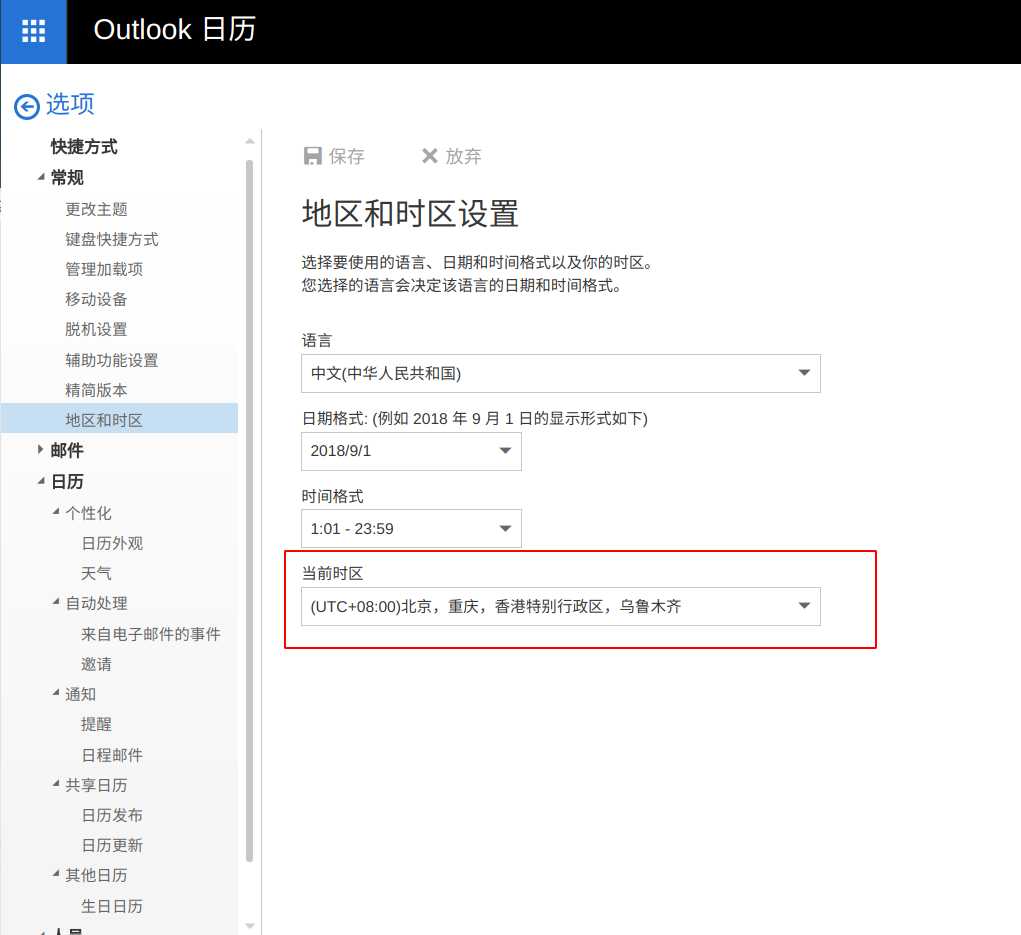The image size is (1021, 935).
Task: Open 辅助功能设置 page
Action: (112, 360)
